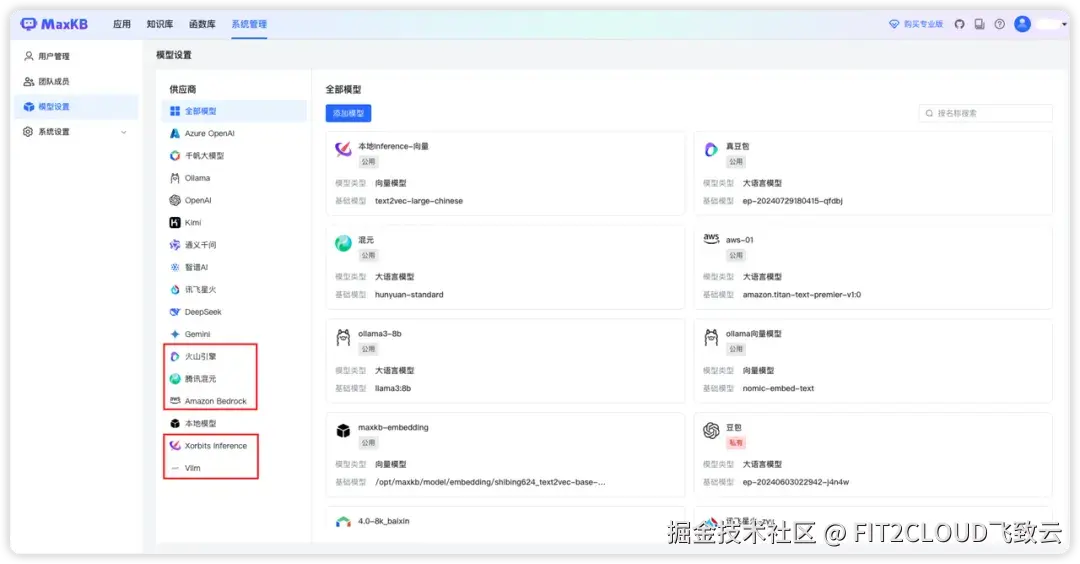Click the MaxKB logo

[54, 24]
